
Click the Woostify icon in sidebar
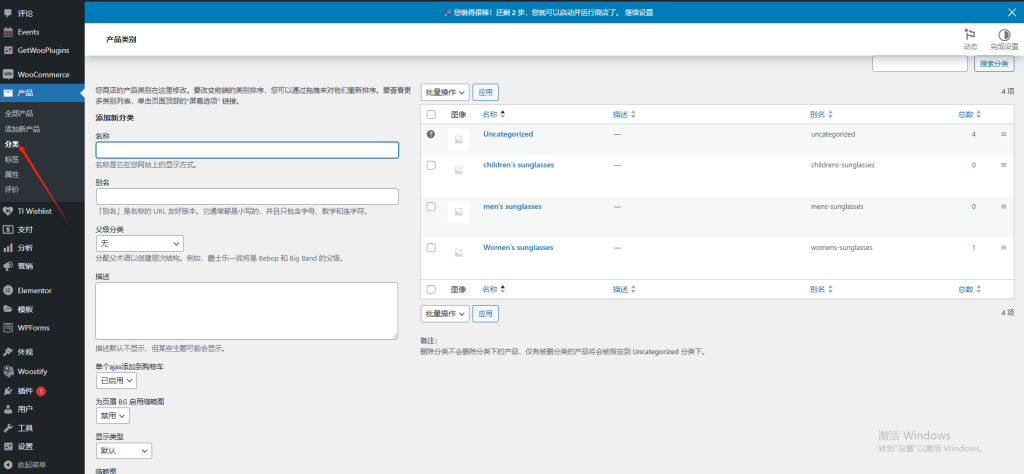click(x=8, y=371)
